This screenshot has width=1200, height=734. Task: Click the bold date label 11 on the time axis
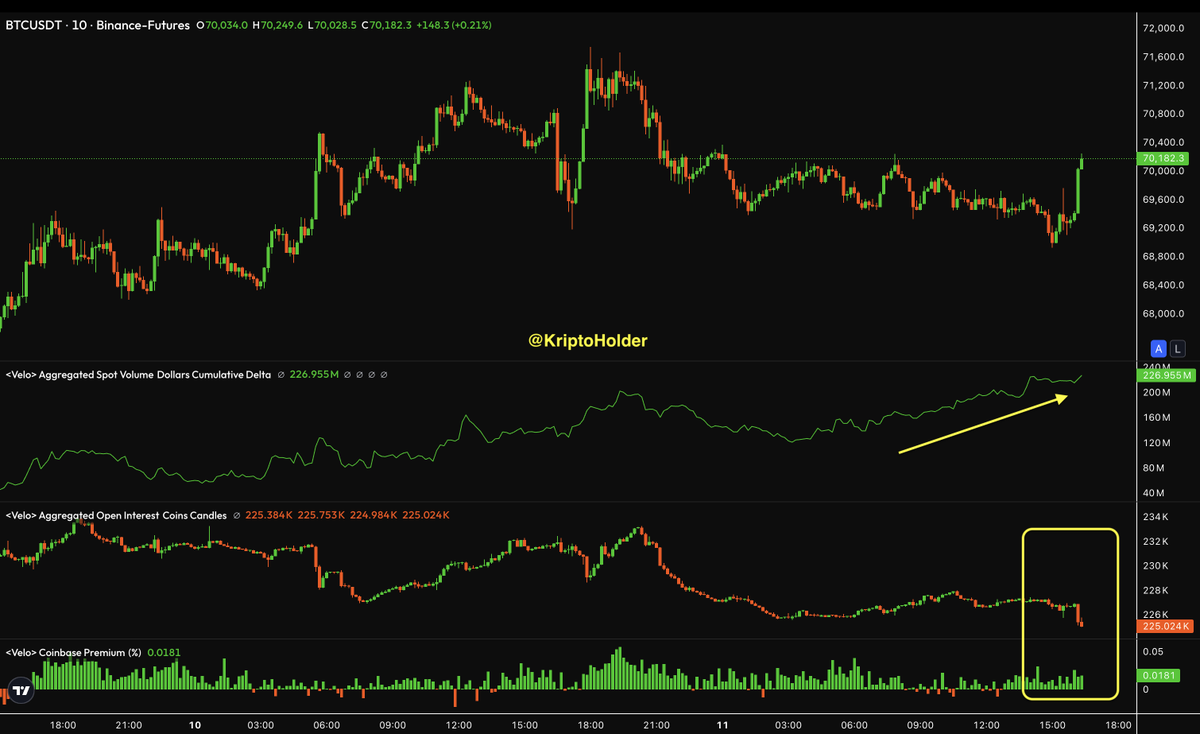pyautogui.click(x=722, y=724)
